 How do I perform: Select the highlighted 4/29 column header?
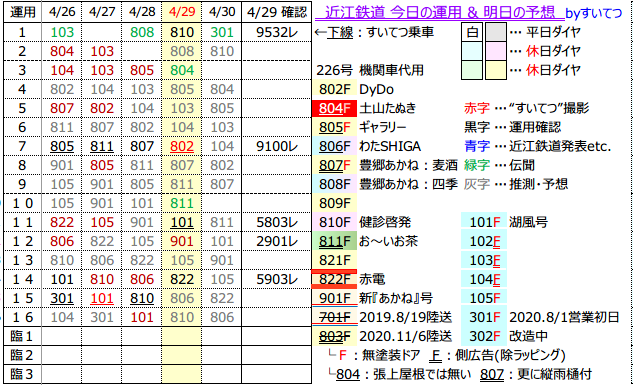pyautogui.click(x=182, y=12)
